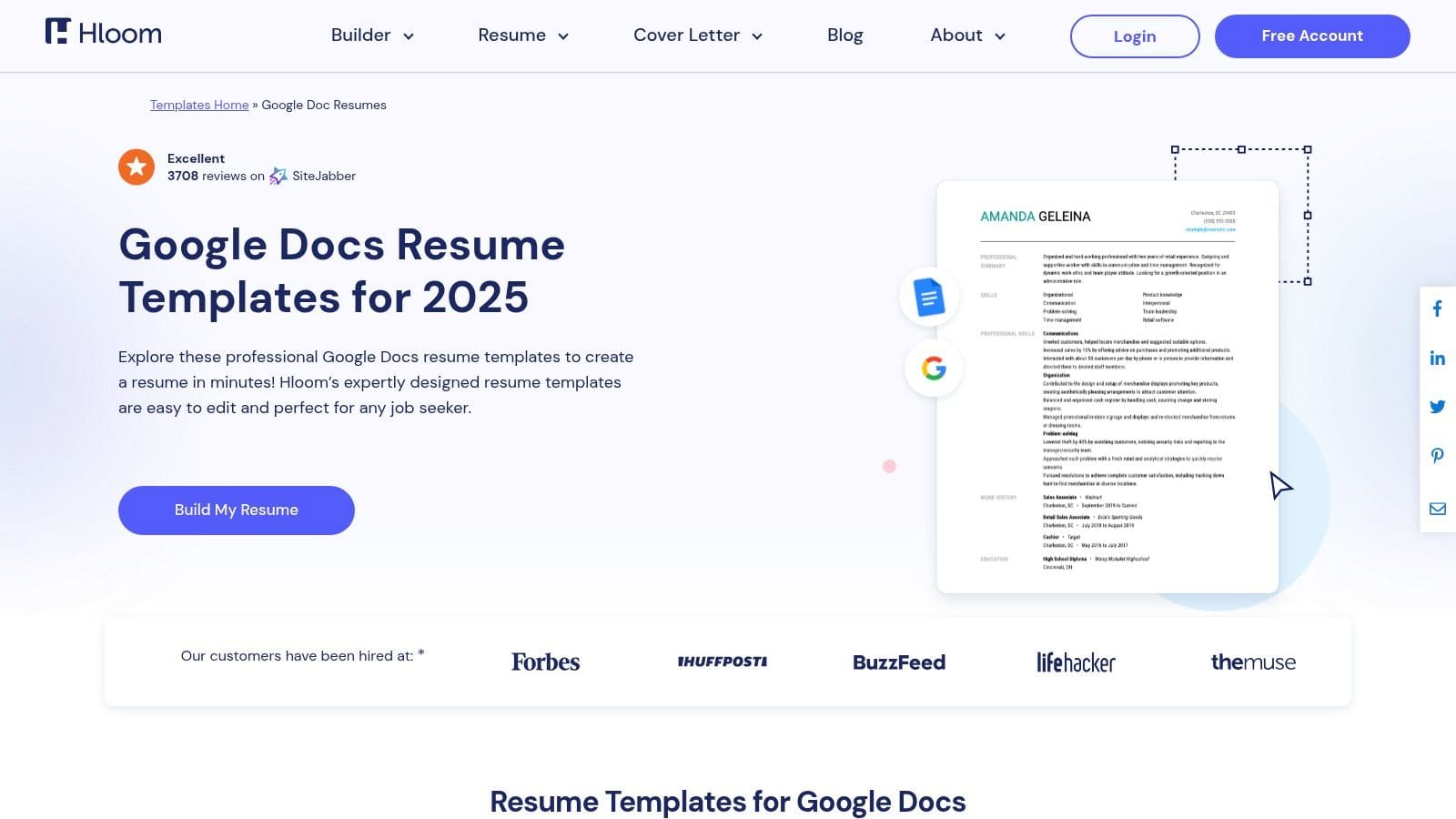Click Build My Resume button

237,511
